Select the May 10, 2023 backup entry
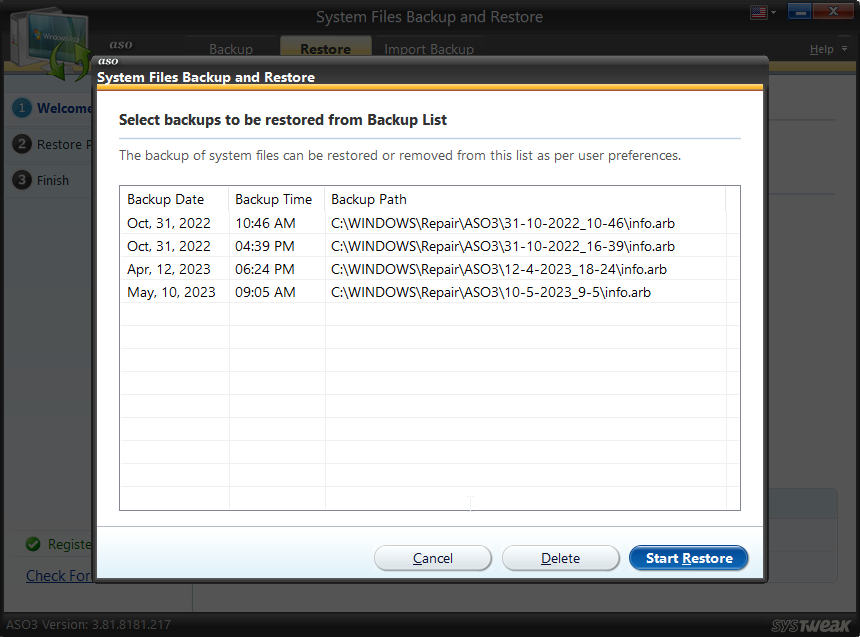Screen dimensions: 860x637 [x=400, y=292]
